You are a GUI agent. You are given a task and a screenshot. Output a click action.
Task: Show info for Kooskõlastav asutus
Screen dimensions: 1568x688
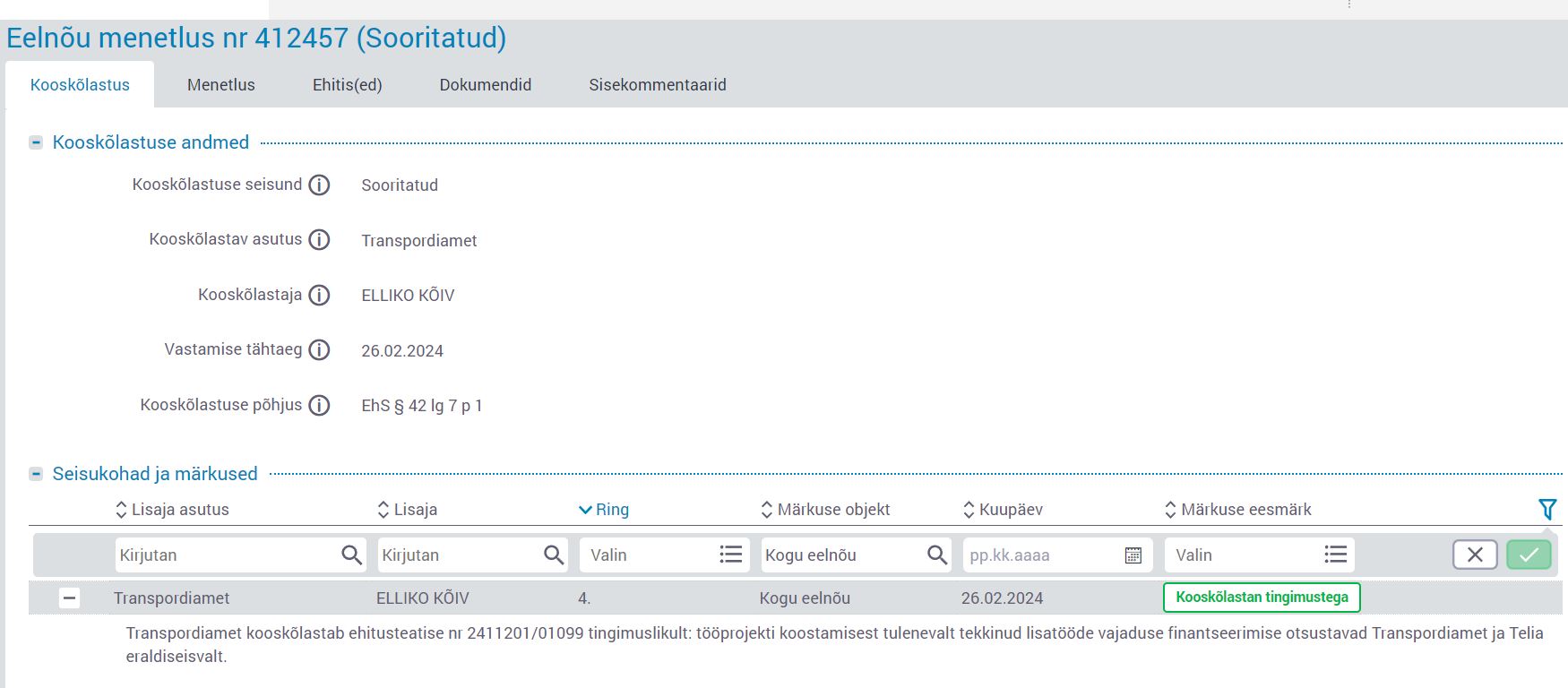coord(319,240)
